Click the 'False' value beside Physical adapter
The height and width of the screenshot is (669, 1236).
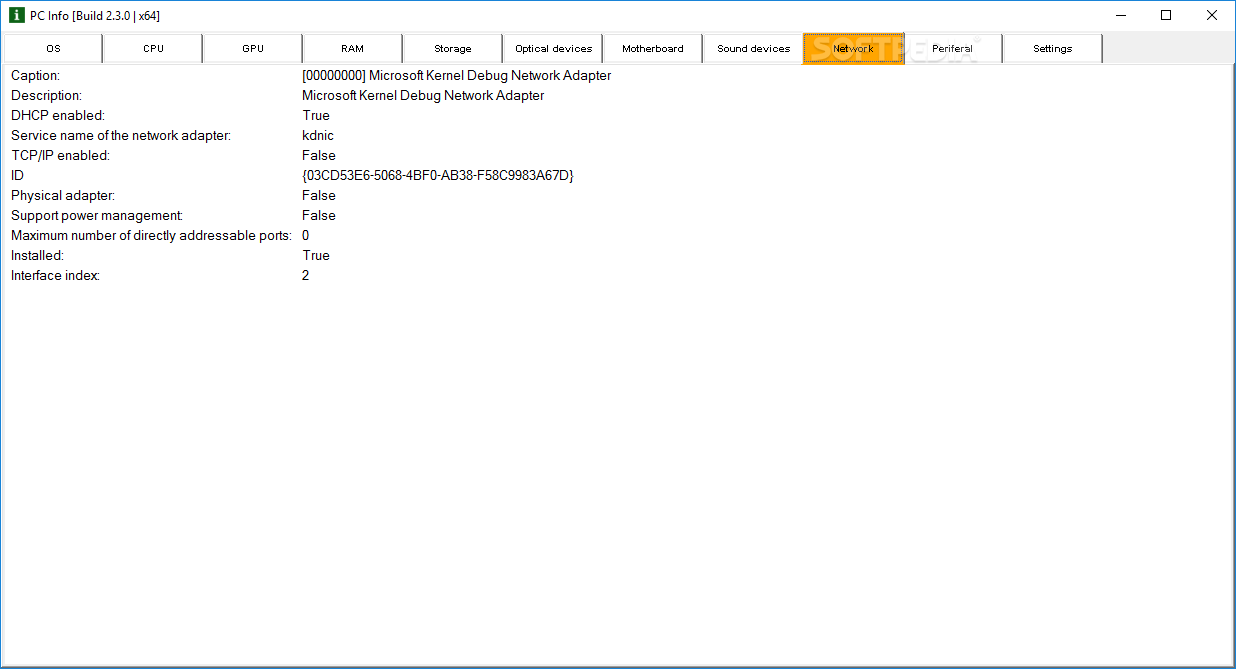click(319, 196)
